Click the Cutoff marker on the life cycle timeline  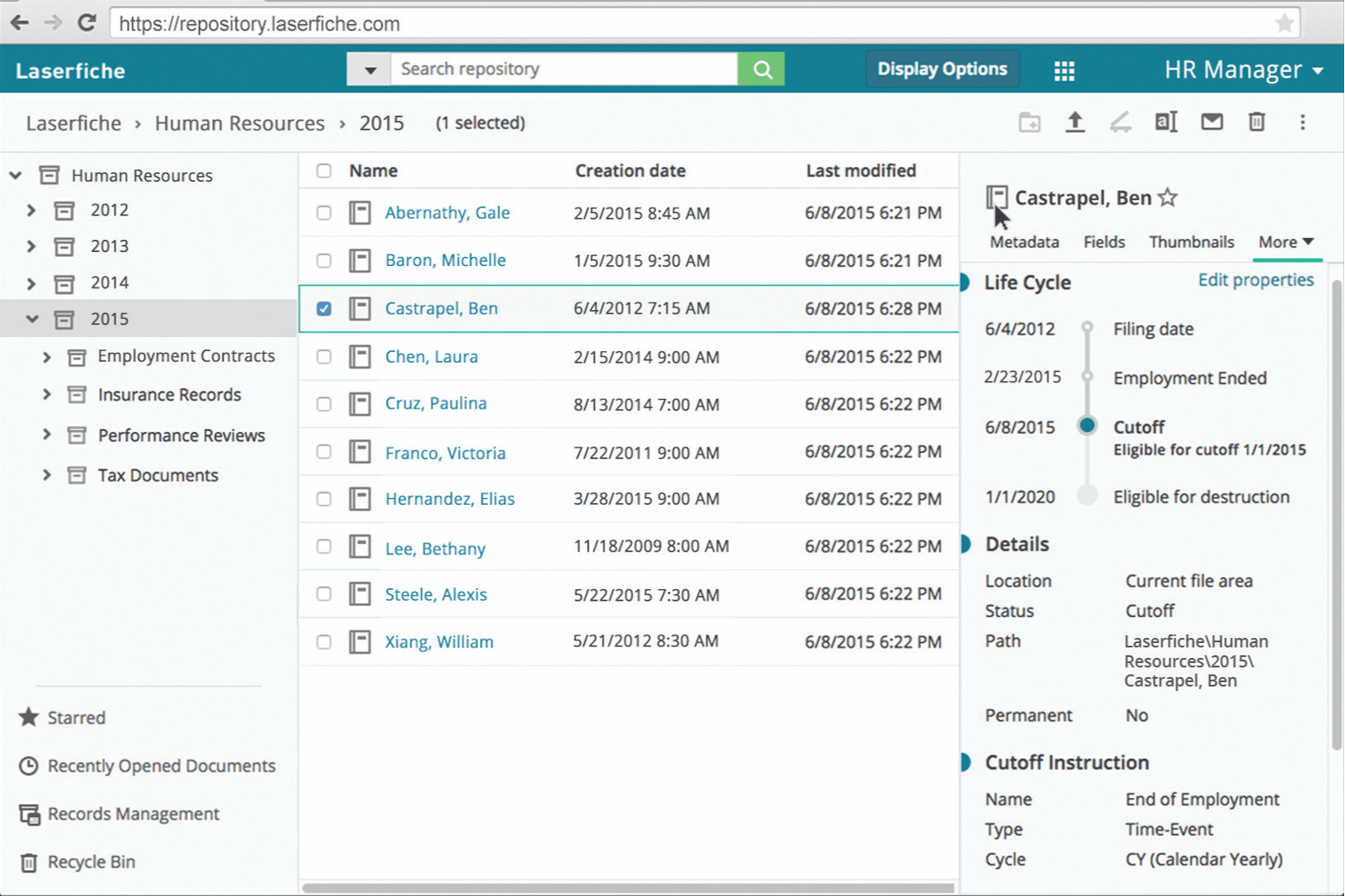1087,426
